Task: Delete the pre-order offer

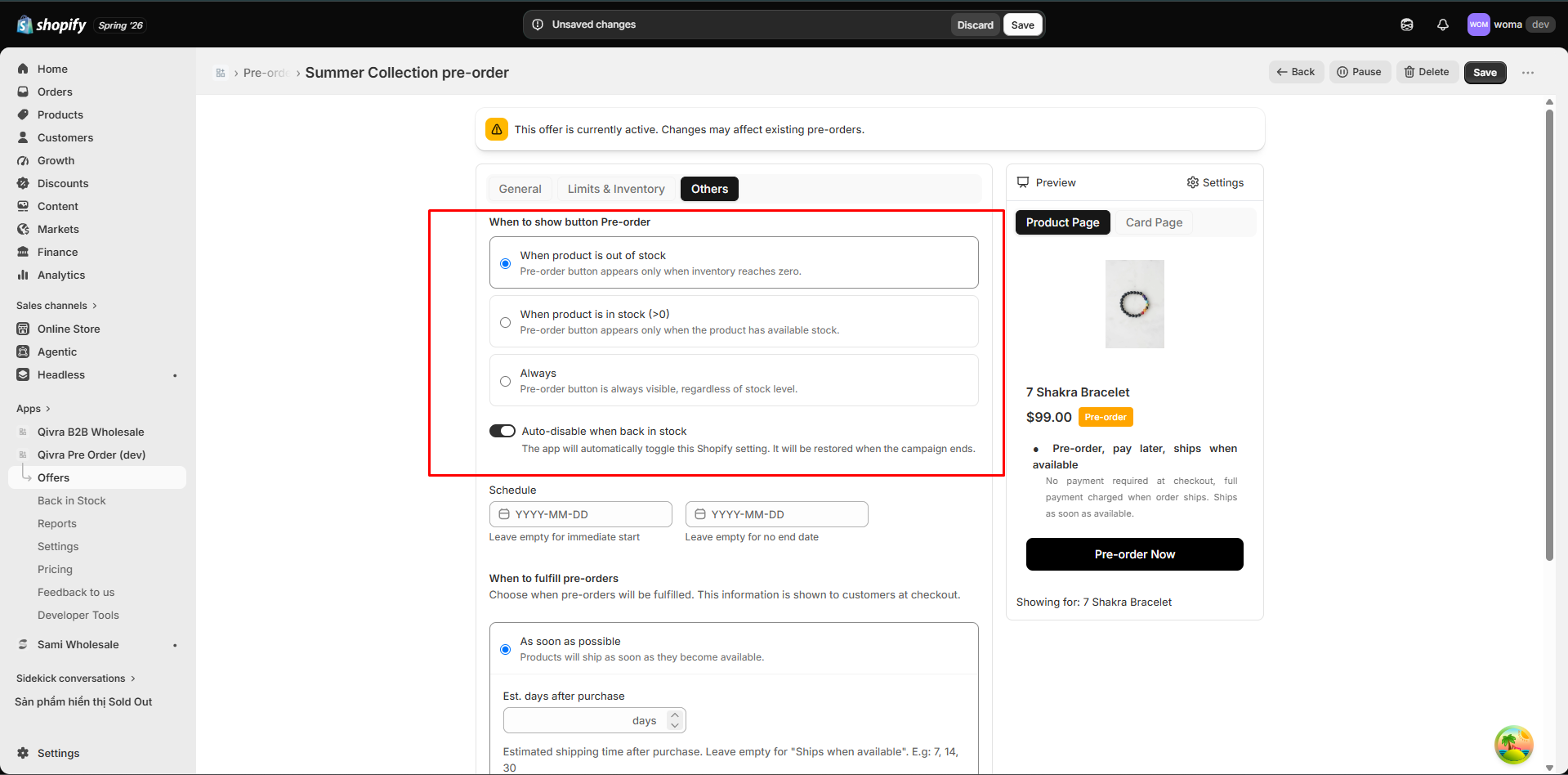Action: [1427, 72]
